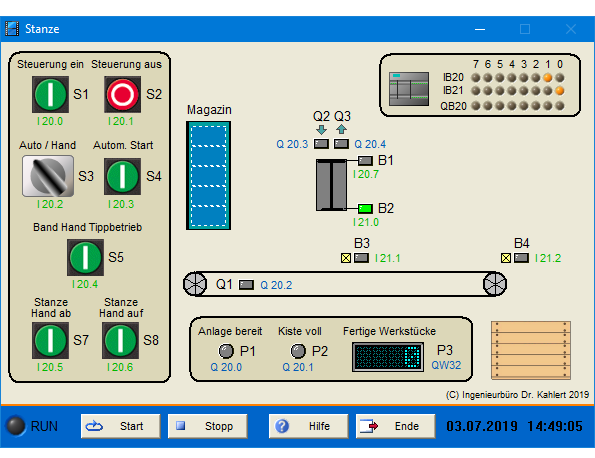Click the left conveyor roller wheel
This screenshot has width=595, height=458.
pyautogui.click(x=195, y=284)
